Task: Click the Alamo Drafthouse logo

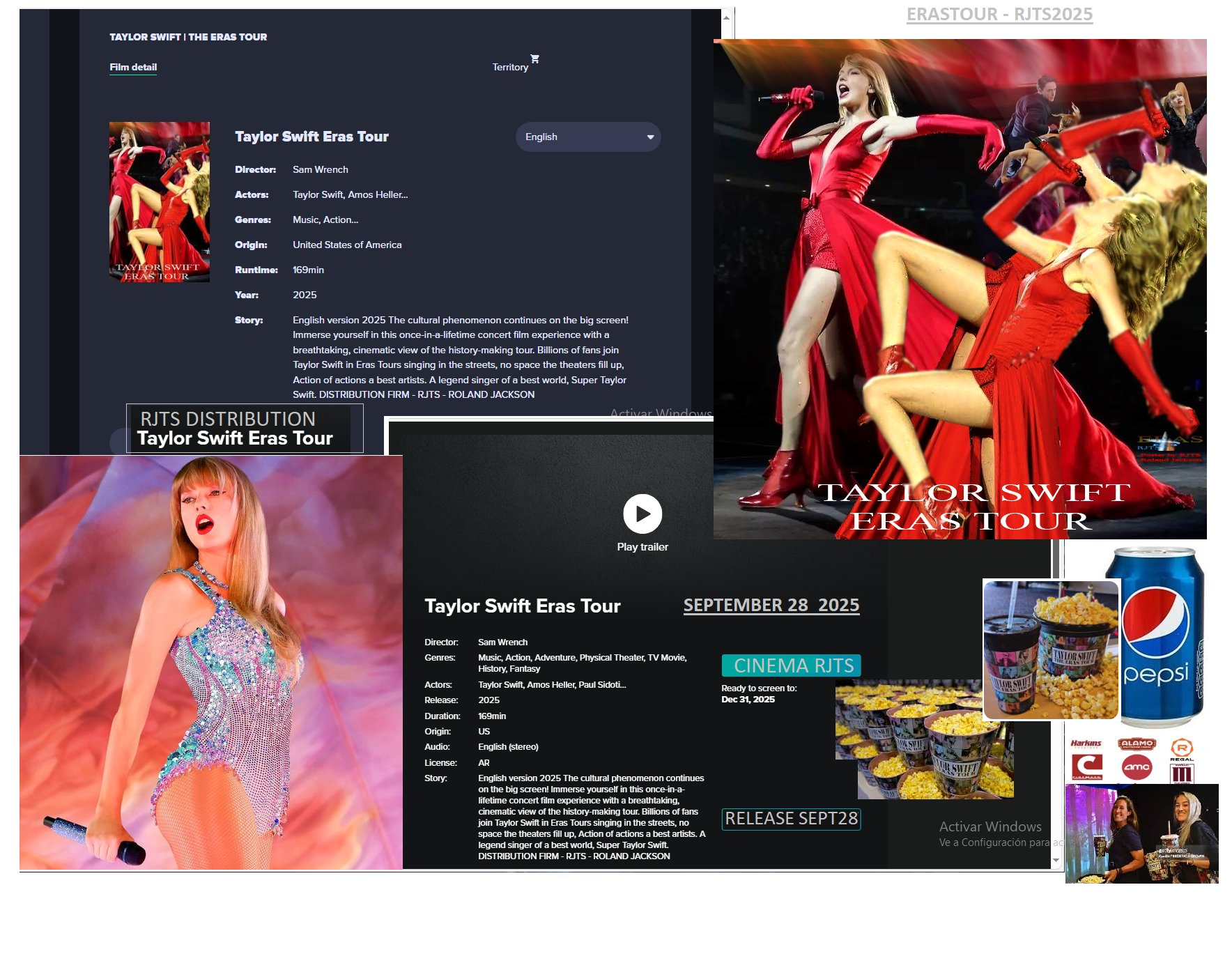Action: click(x=1137, y=744)
